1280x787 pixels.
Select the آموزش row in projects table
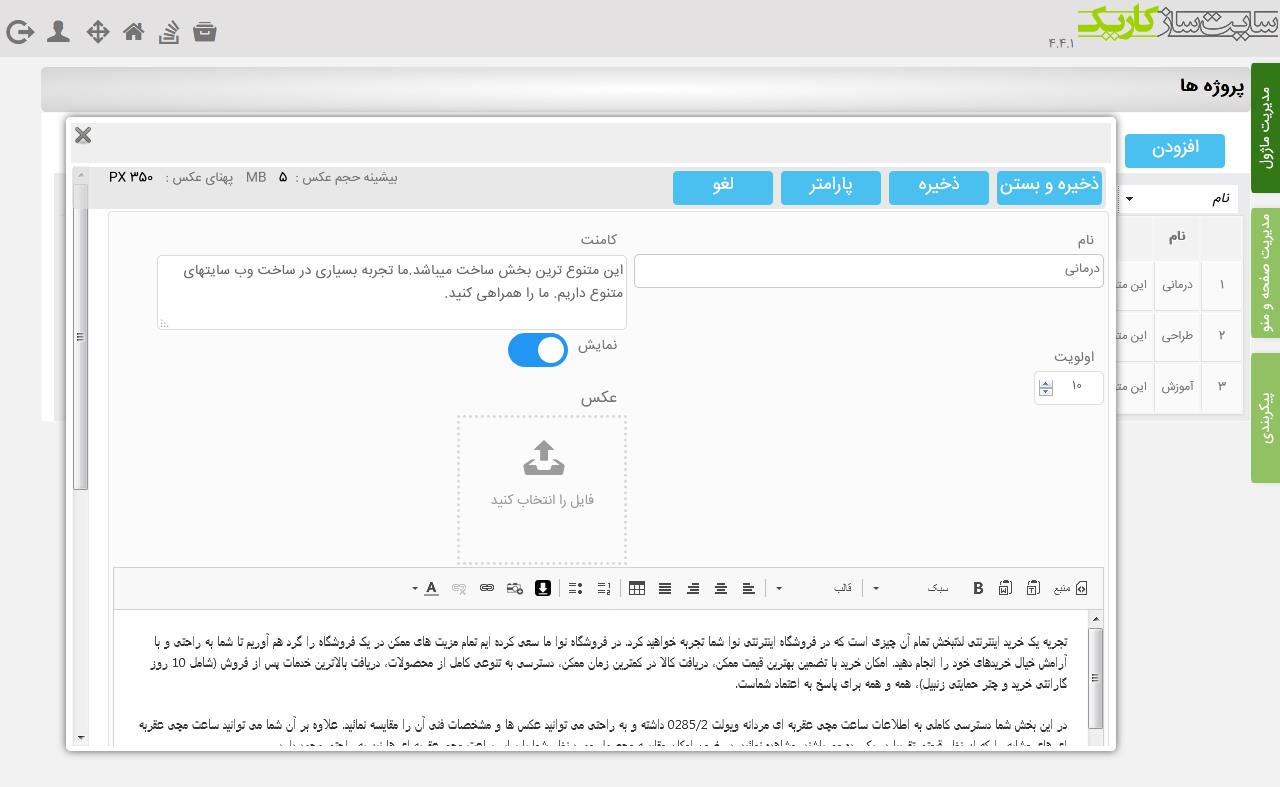pyautogui.click(x=1177, y=387)
